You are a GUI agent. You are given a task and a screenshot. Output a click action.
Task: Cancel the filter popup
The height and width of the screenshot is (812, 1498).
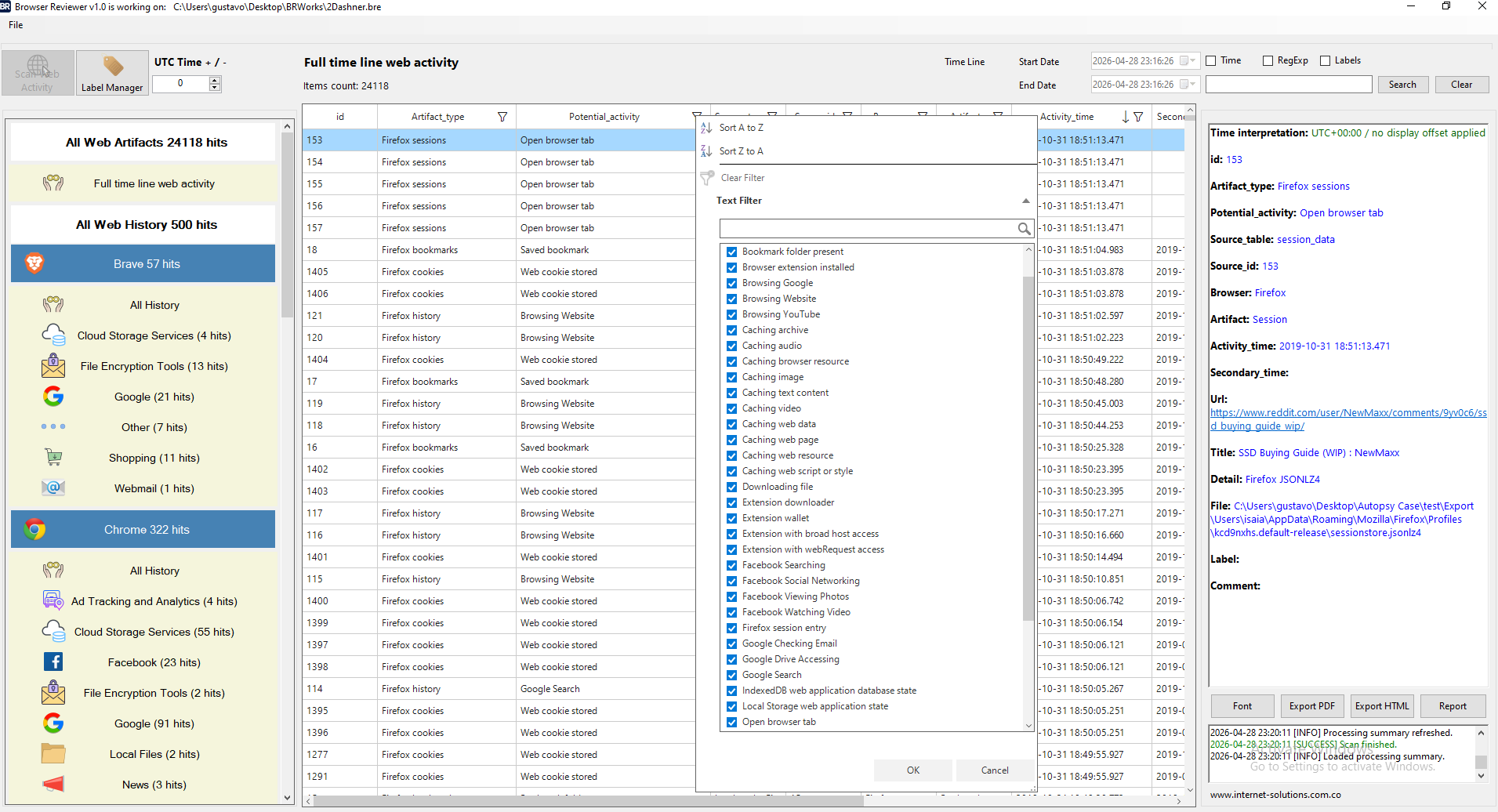click(x=995, y=770)
